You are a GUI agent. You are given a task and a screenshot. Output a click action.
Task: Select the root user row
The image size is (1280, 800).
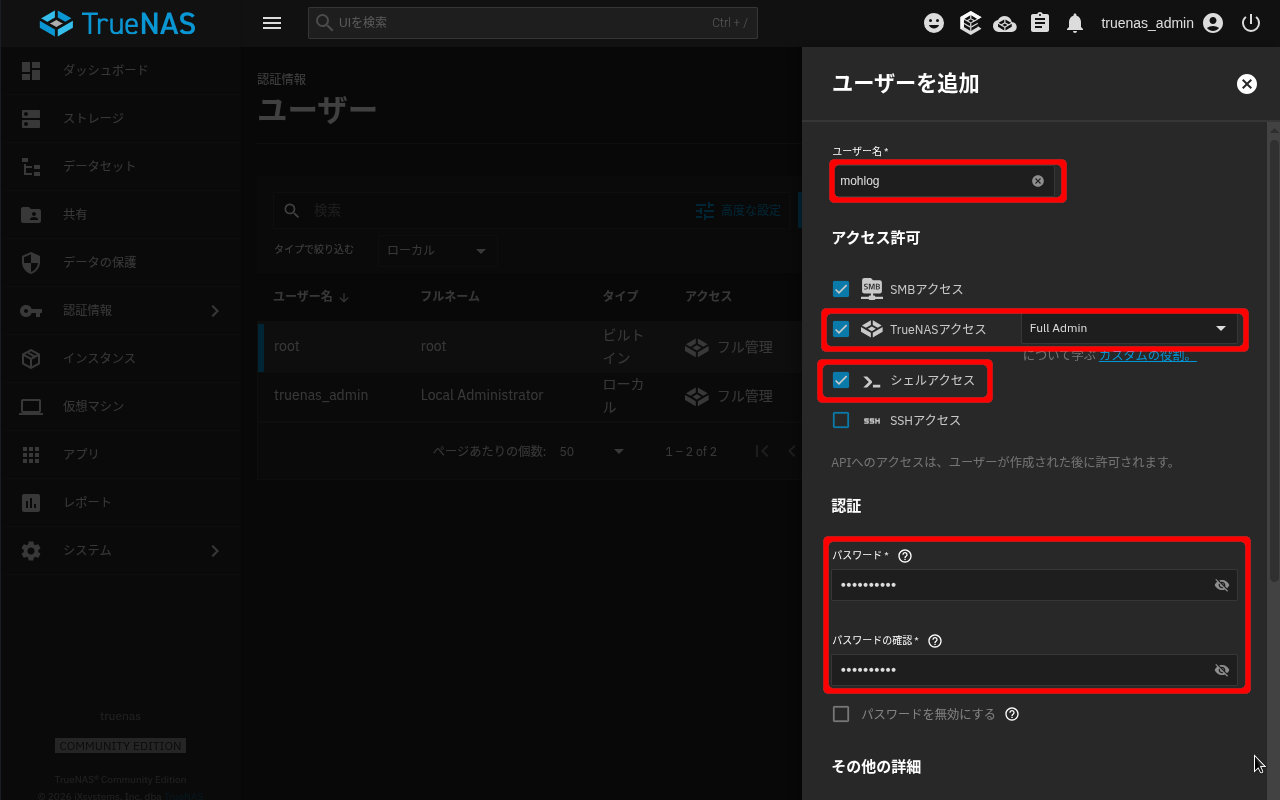pyautogui.click(x=530, y=347)
